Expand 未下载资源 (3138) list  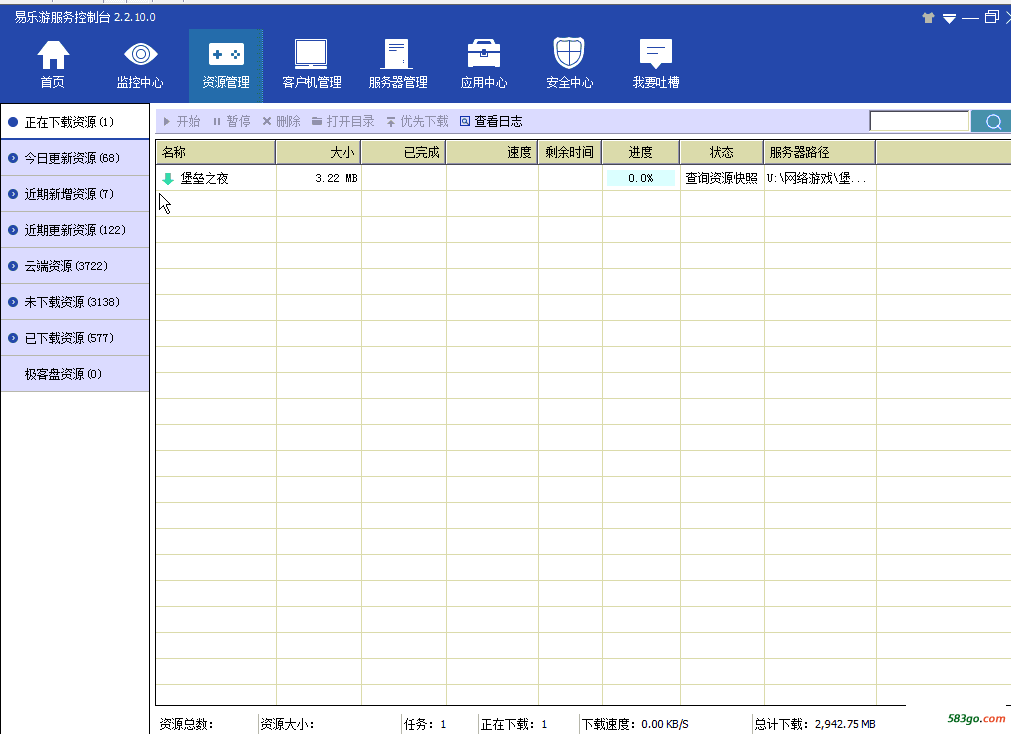[x=75, y=302]
